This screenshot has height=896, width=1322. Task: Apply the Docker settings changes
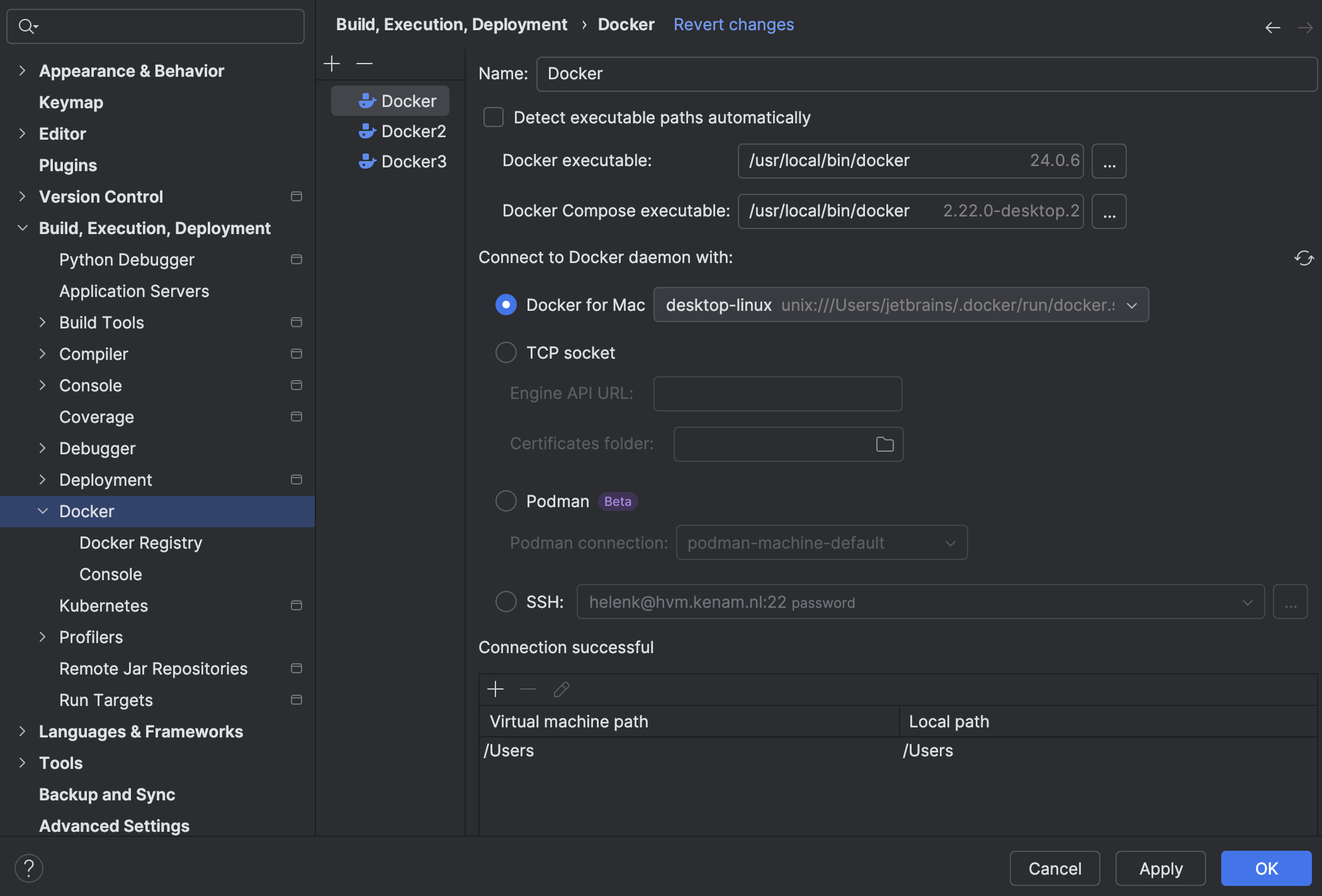tap(1160, 868)
